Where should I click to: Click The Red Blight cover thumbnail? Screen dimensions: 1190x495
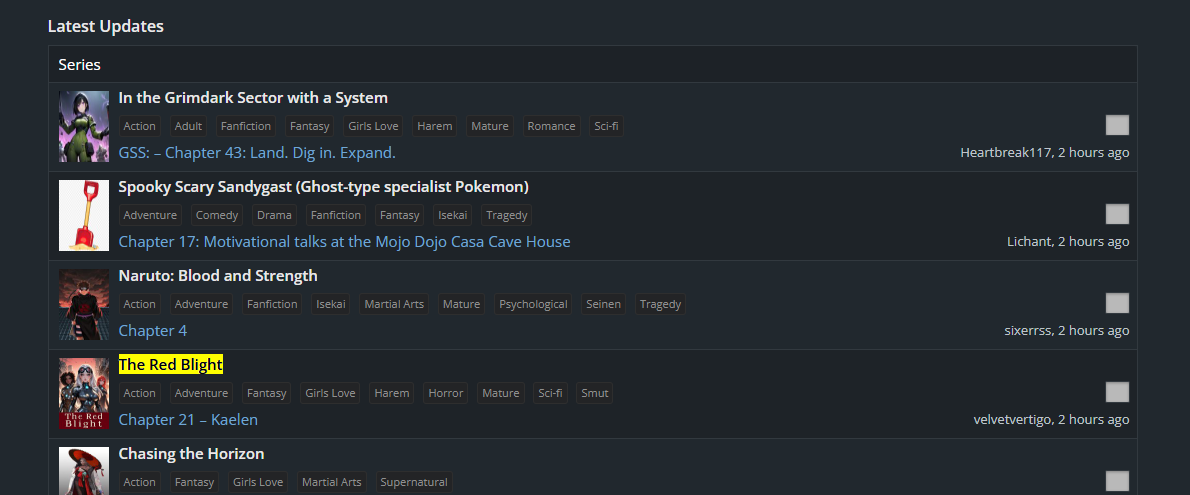pyautogui.click(x=83, y=393)
